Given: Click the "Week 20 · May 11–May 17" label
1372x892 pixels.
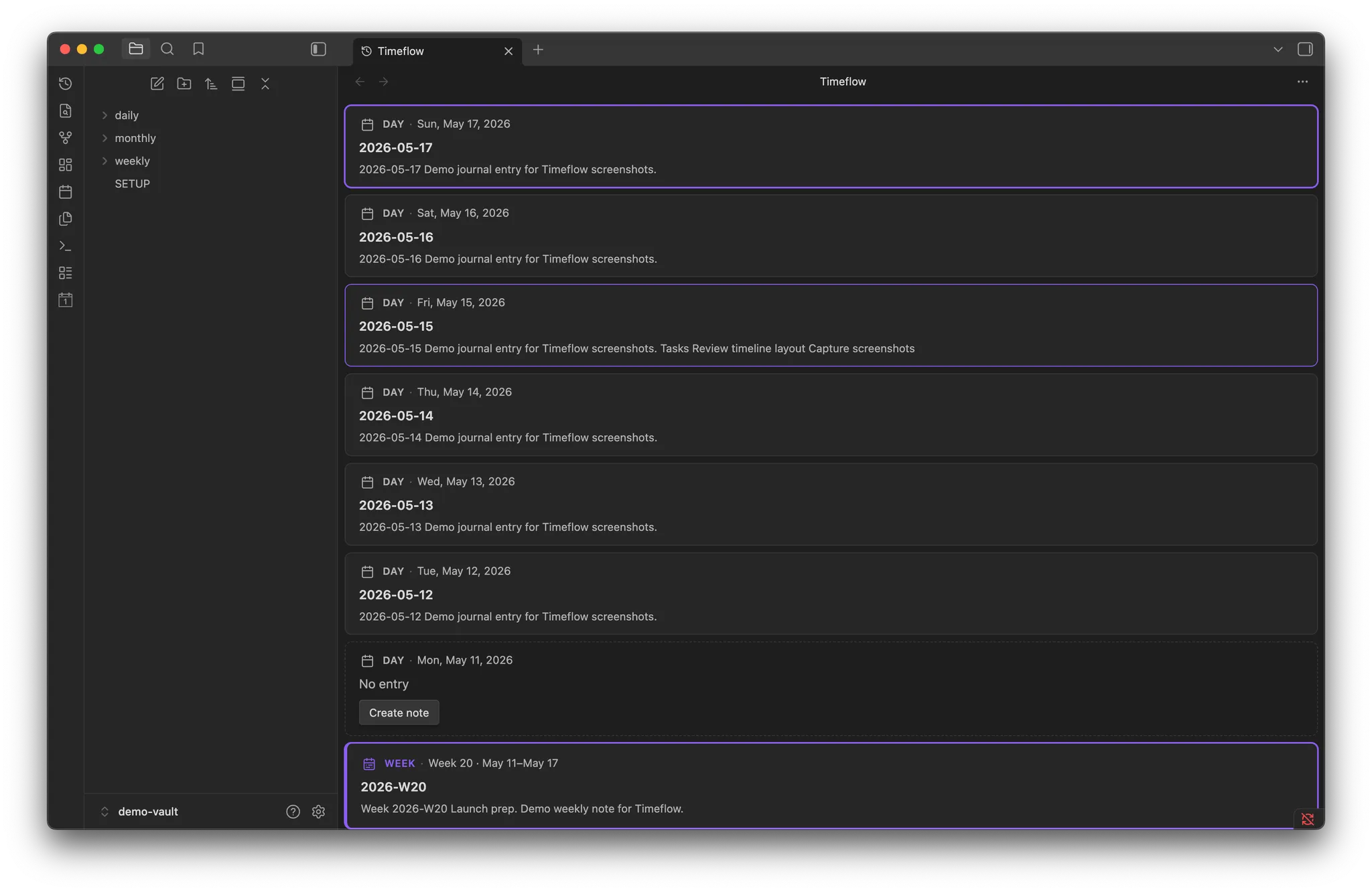Looking at the screenshot, I should (493, 763).
